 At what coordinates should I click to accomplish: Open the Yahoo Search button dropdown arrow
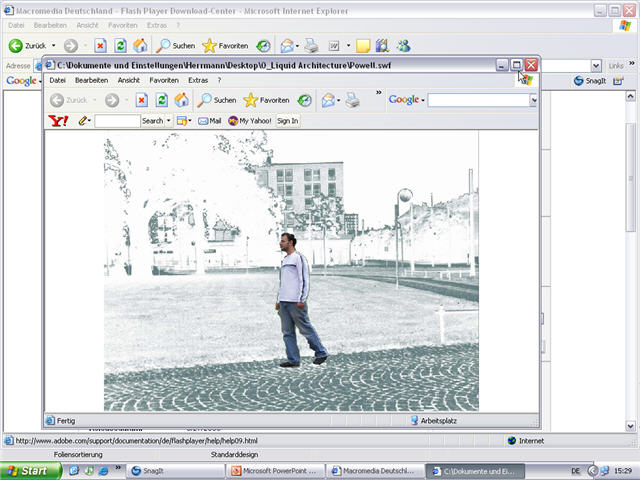[x=168, y=121]
